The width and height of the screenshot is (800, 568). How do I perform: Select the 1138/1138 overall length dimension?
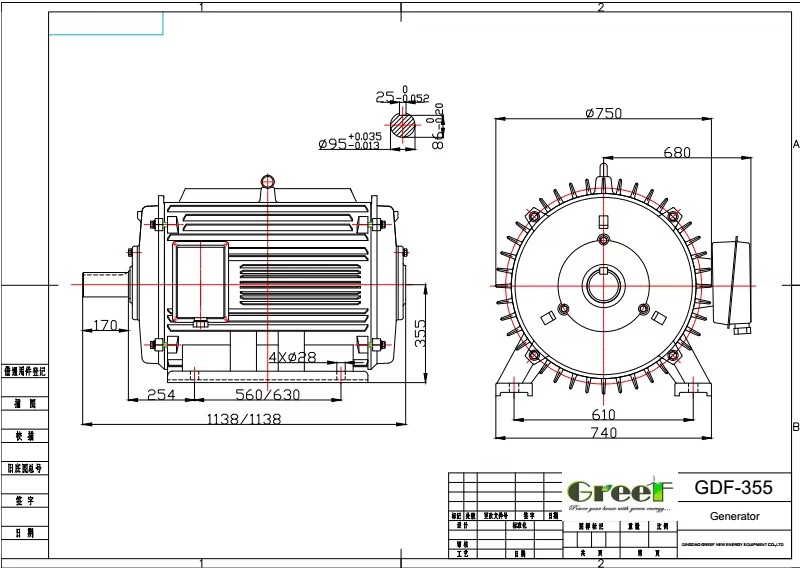click(243, 419)
